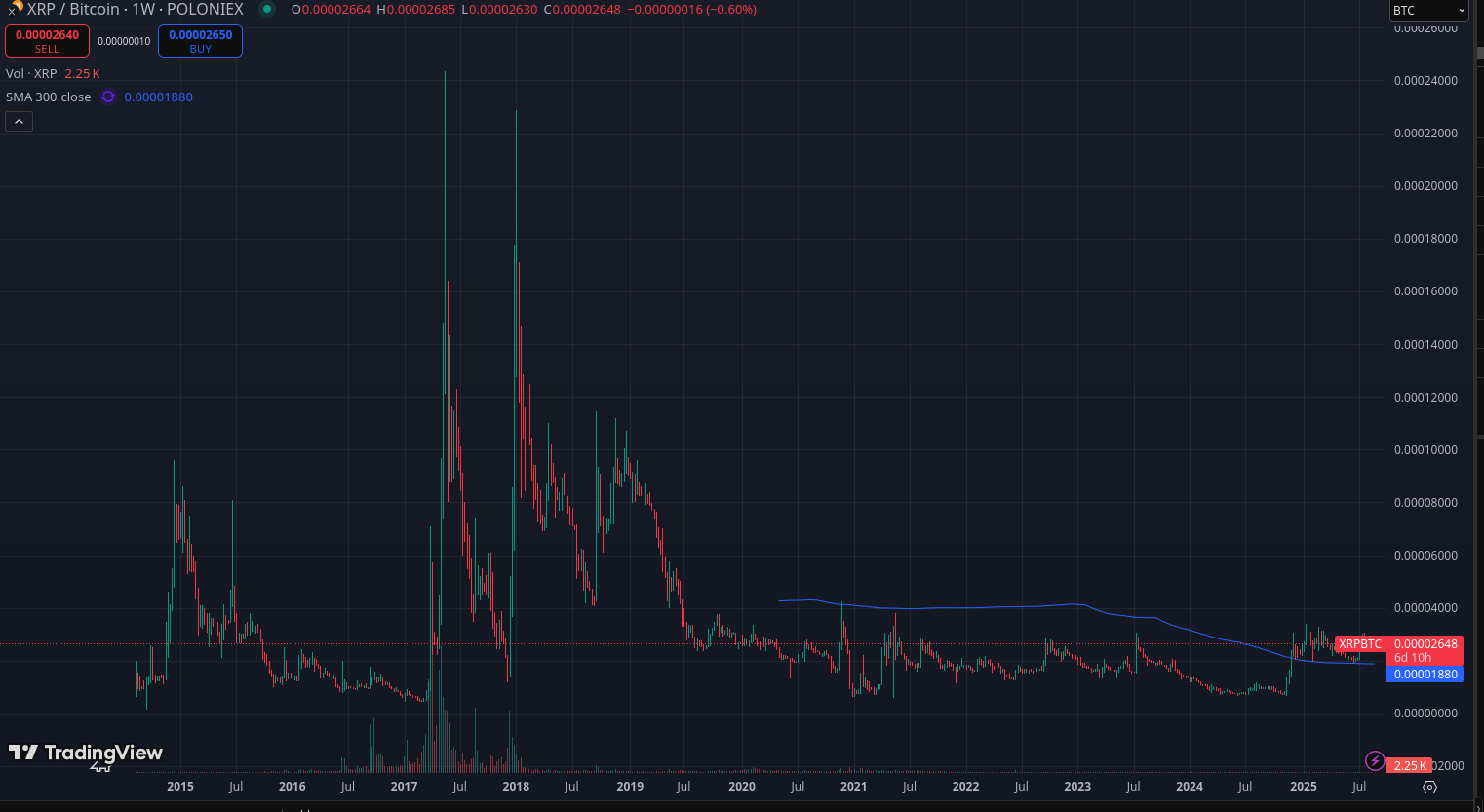The height and width of the screenshot is (812, 1484).
Task: Click the 2016 label on time axis
Action: pos(293,787)
